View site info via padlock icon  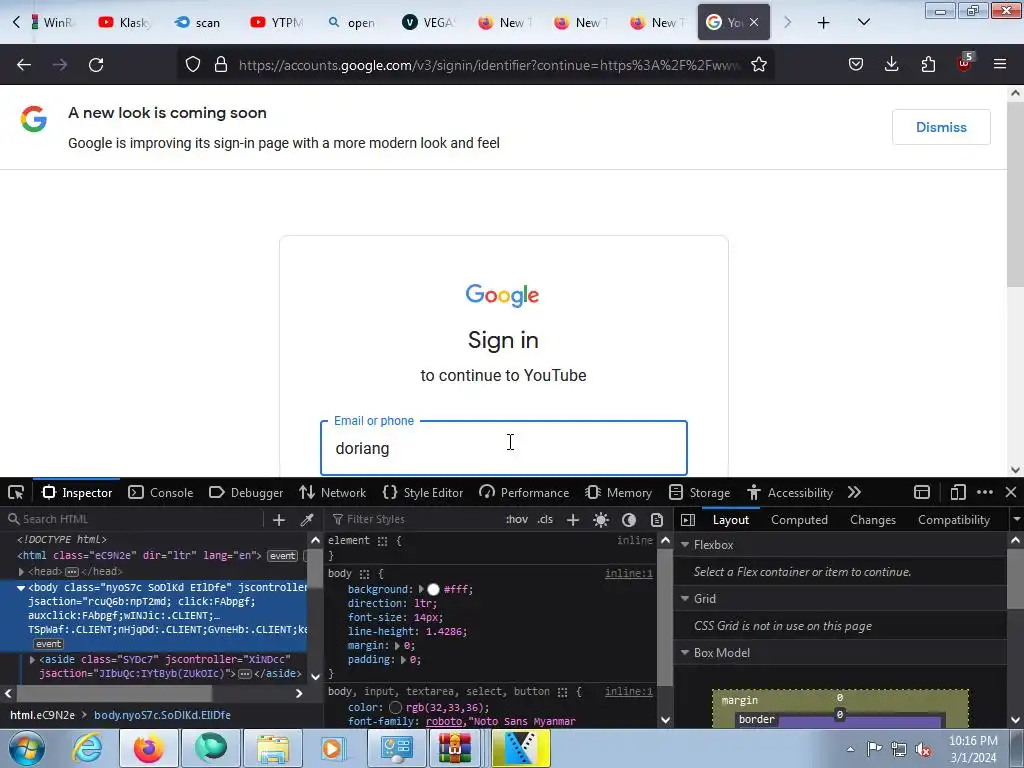click(x=221, y=65)
